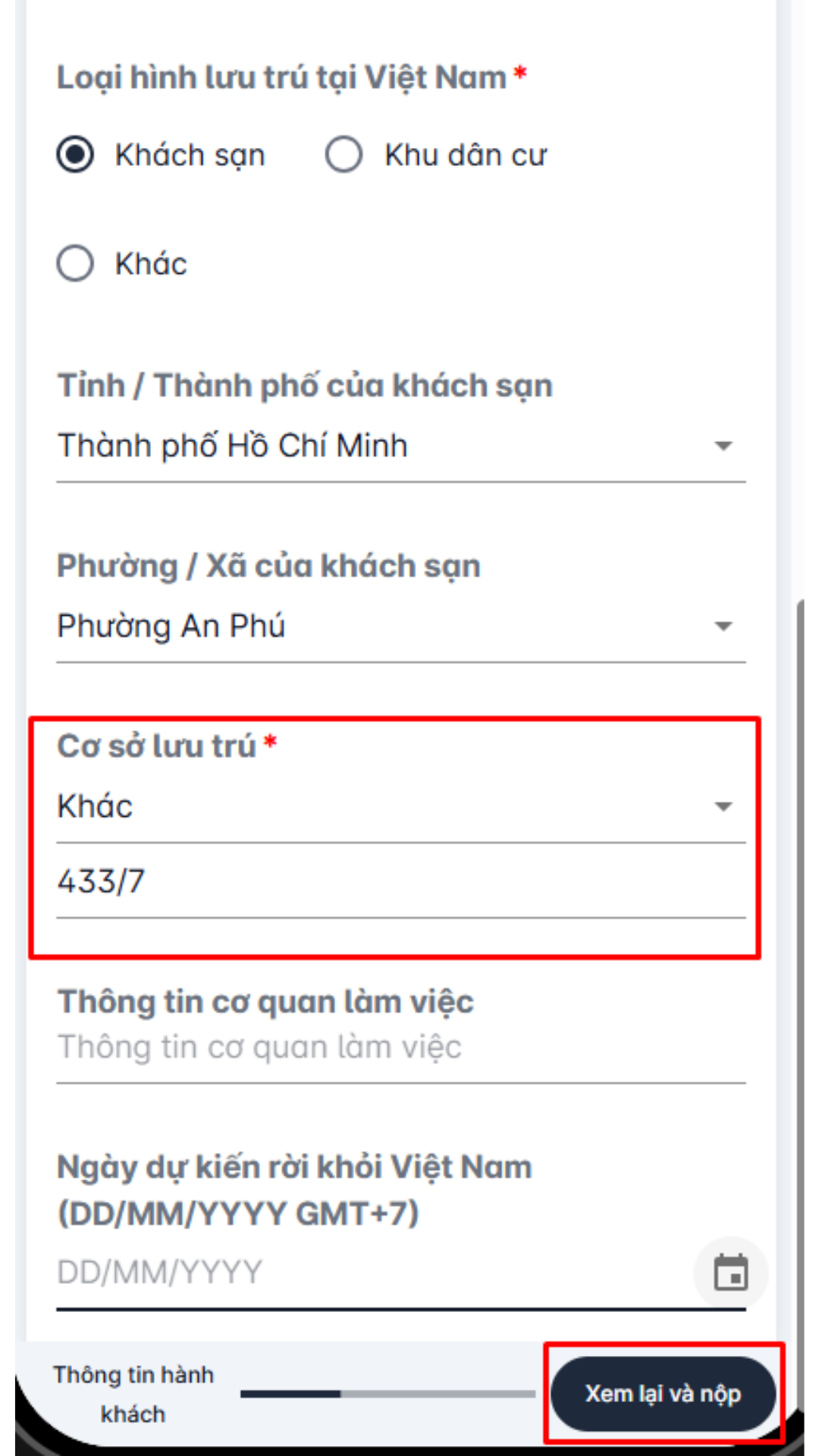This screenshot has height=1456, width=819.
Task: Click the Tỉnh/Thành phố dropdown arrow
Action: (723, 447)
